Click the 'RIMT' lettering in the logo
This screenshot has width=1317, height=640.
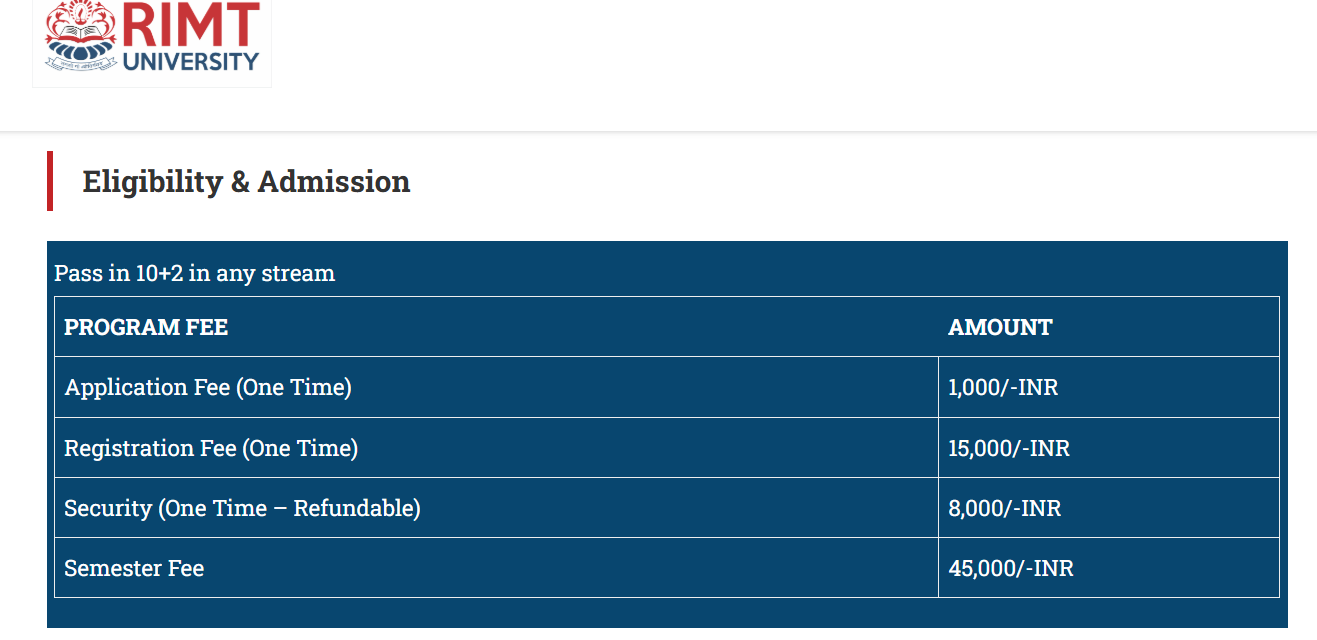tap(191, 24)
